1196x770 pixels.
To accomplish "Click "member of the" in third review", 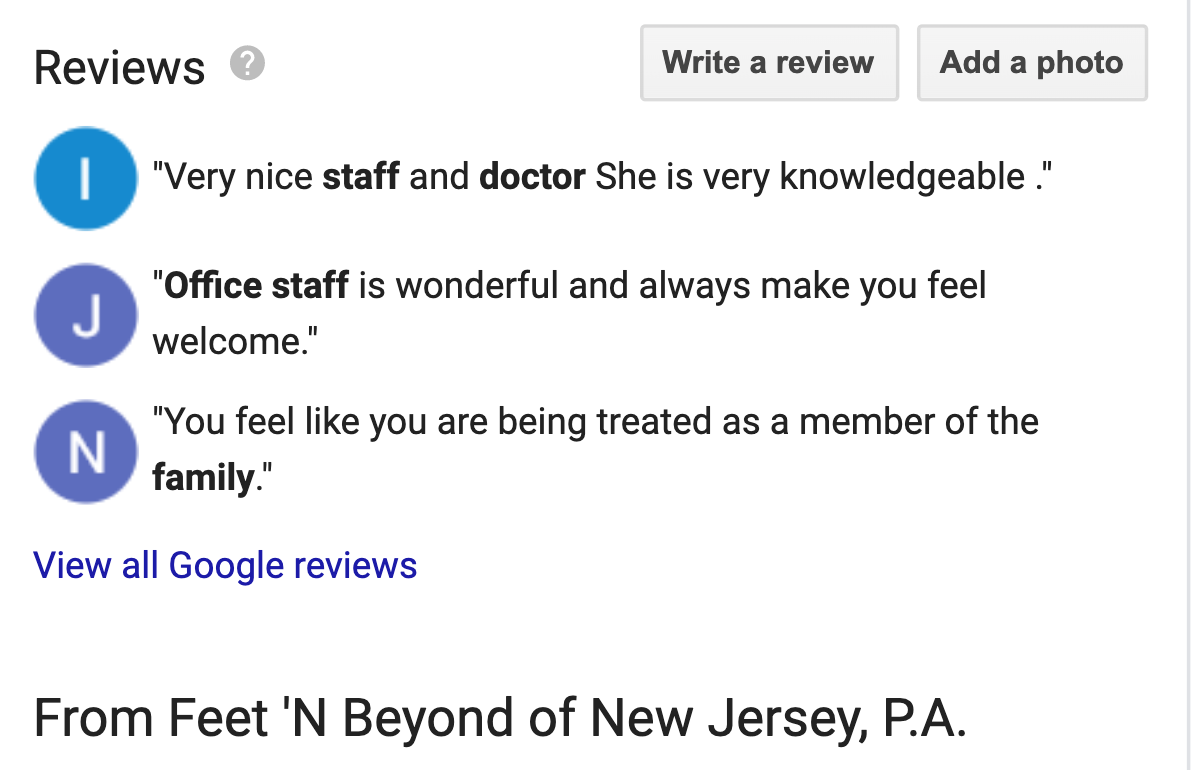I will (x=918, y=421).
